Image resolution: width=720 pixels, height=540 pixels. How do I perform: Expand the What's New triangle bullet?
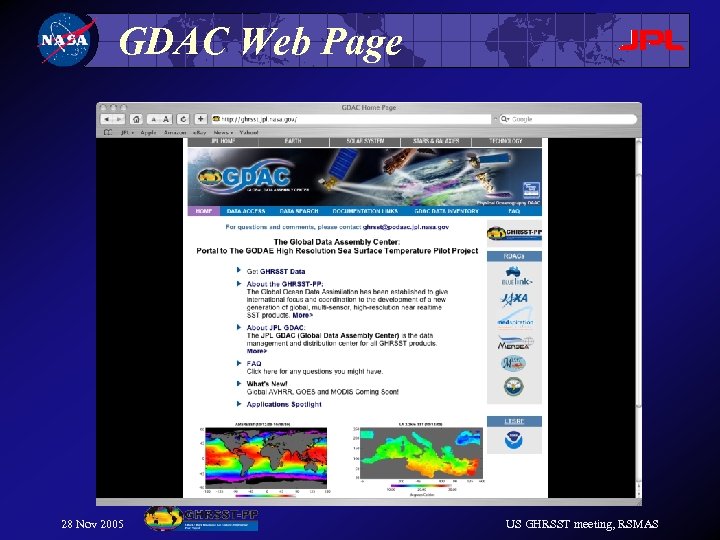tap(239, 383)
